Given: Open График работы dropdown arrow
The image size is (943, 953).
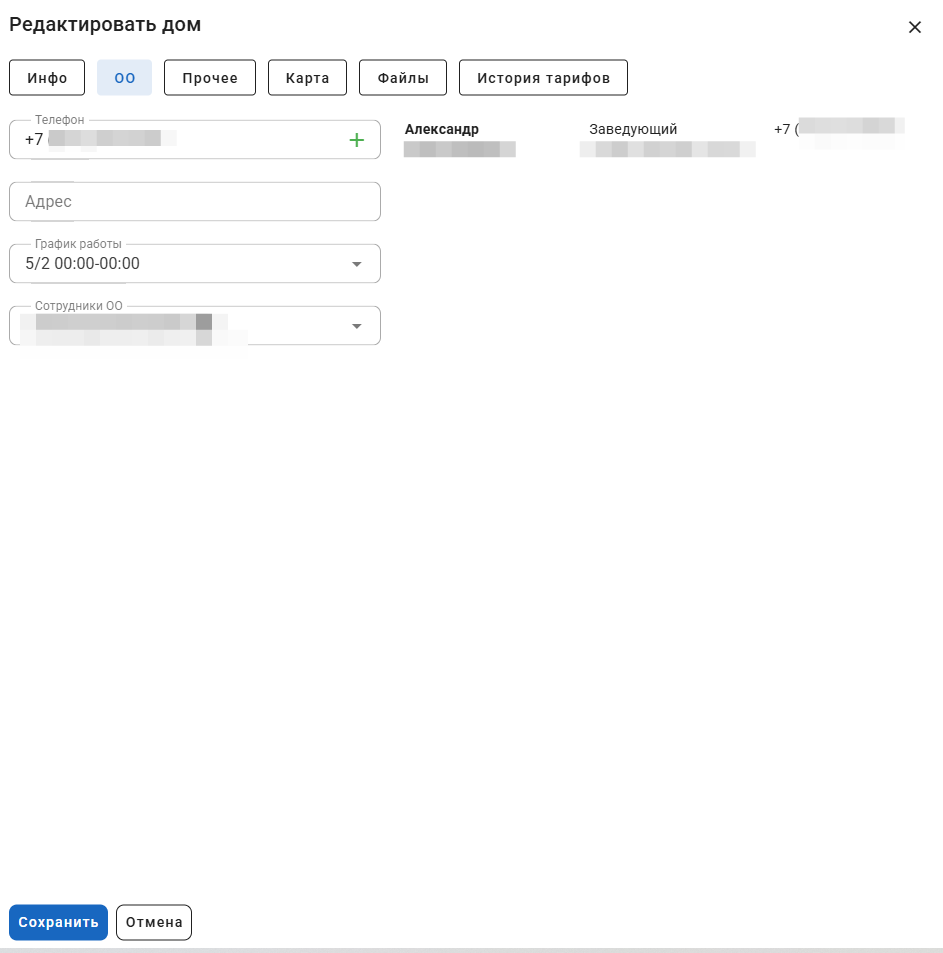Looking at the screenshot, I should (x=357, y=264).
